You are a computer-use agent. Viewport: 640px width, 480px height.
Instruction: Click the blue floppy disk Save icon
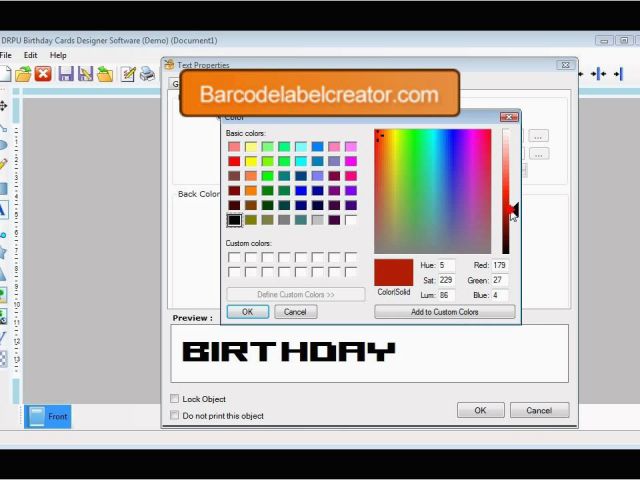click(66, 74)
